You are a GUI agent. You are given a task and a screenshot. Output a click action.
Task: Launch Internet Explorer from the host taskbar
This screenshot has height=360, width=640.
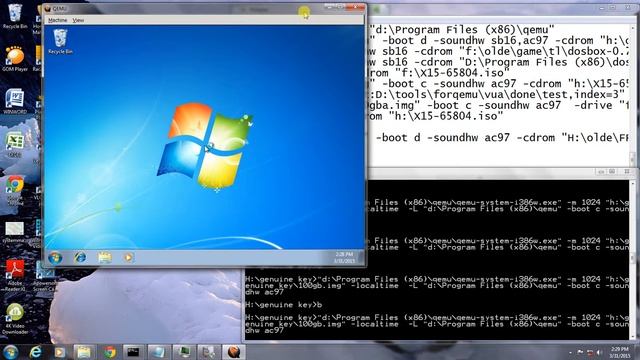point(36,352)
